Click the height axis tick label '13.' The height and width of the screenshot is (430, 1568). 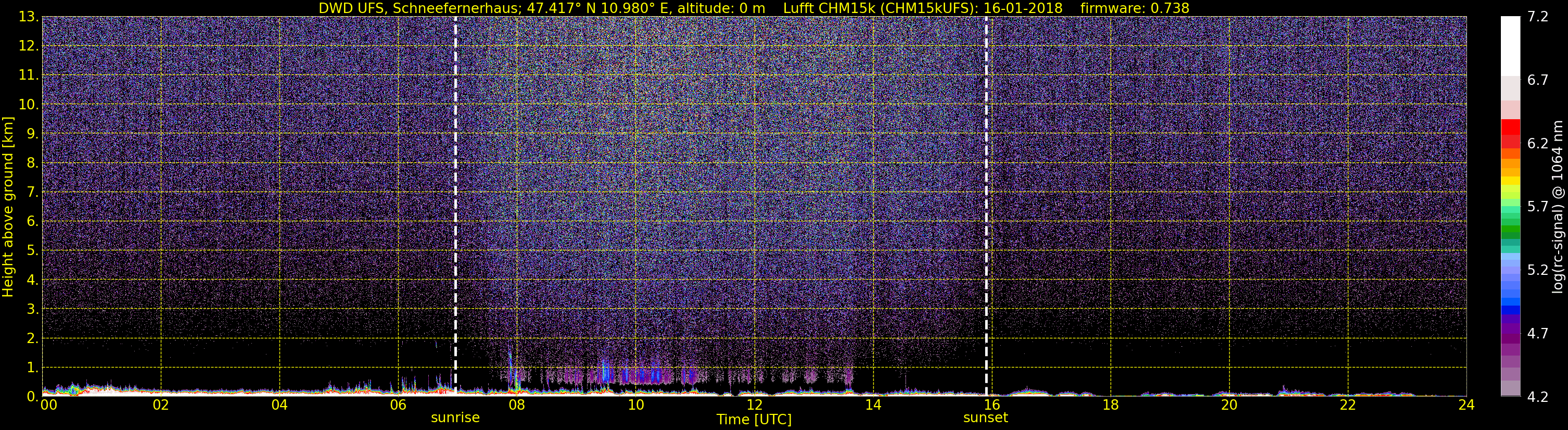(28, 17)
